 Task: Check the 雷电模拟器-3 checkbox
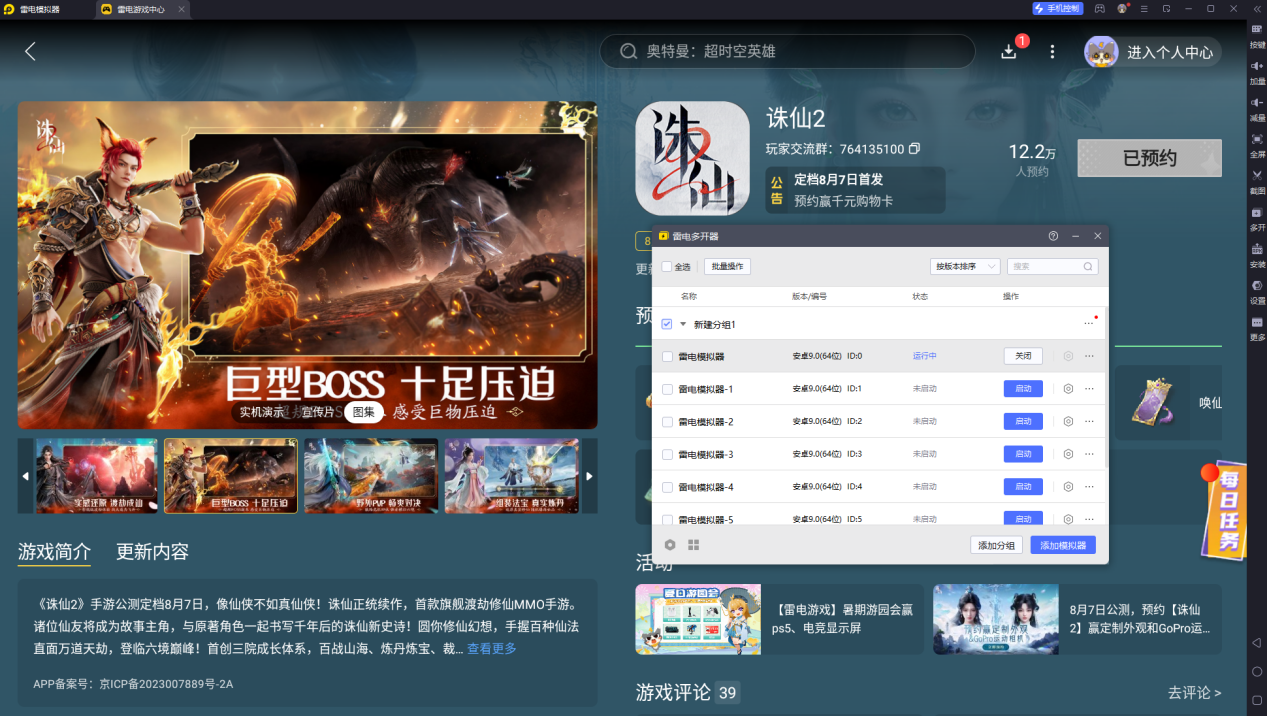tap(667, 454)
